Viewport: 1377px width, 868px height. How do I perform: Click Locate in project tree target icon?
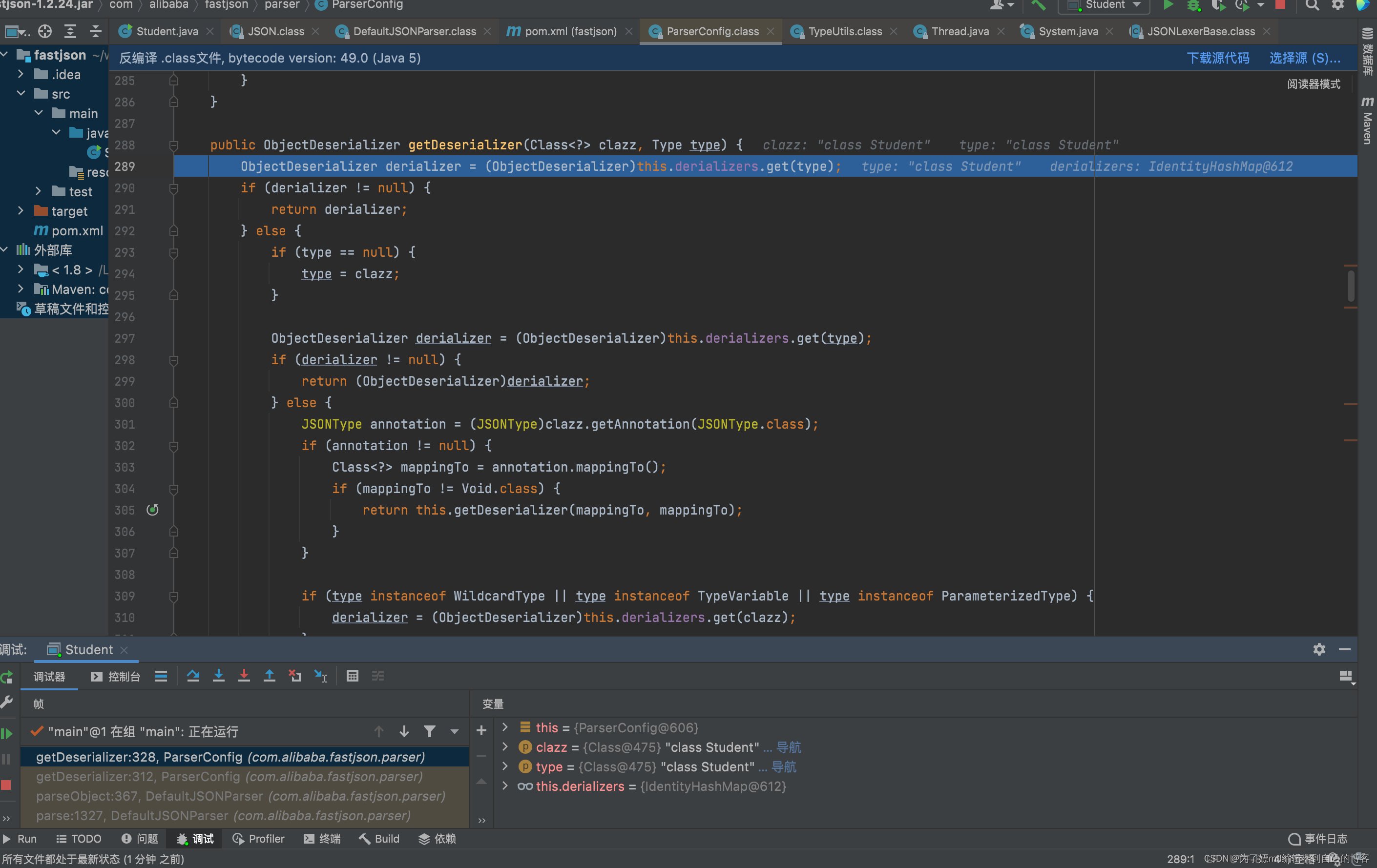[44, 31]
